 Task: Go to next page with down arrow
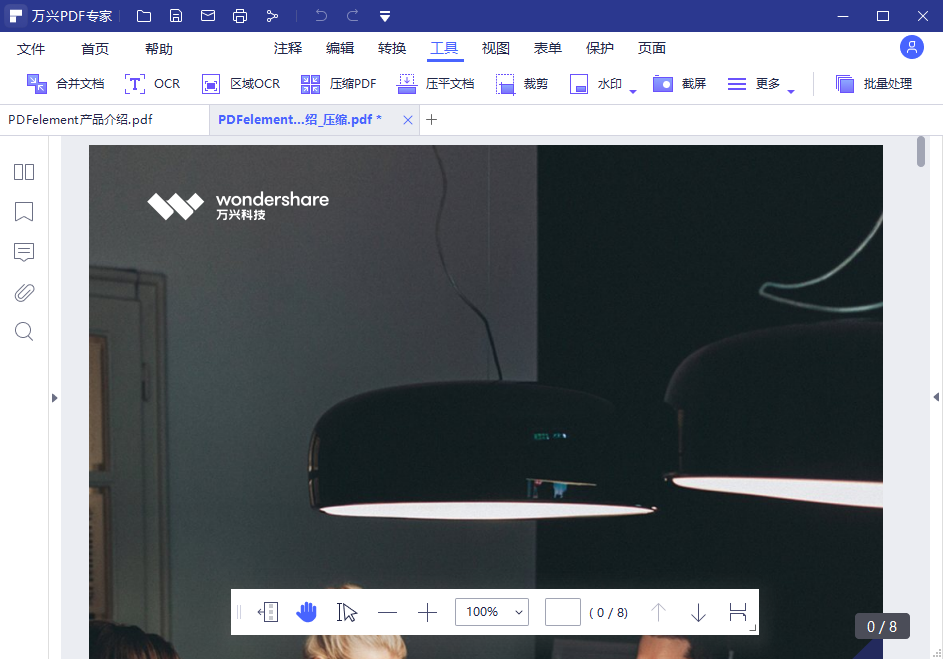click(x=698, y=611)
